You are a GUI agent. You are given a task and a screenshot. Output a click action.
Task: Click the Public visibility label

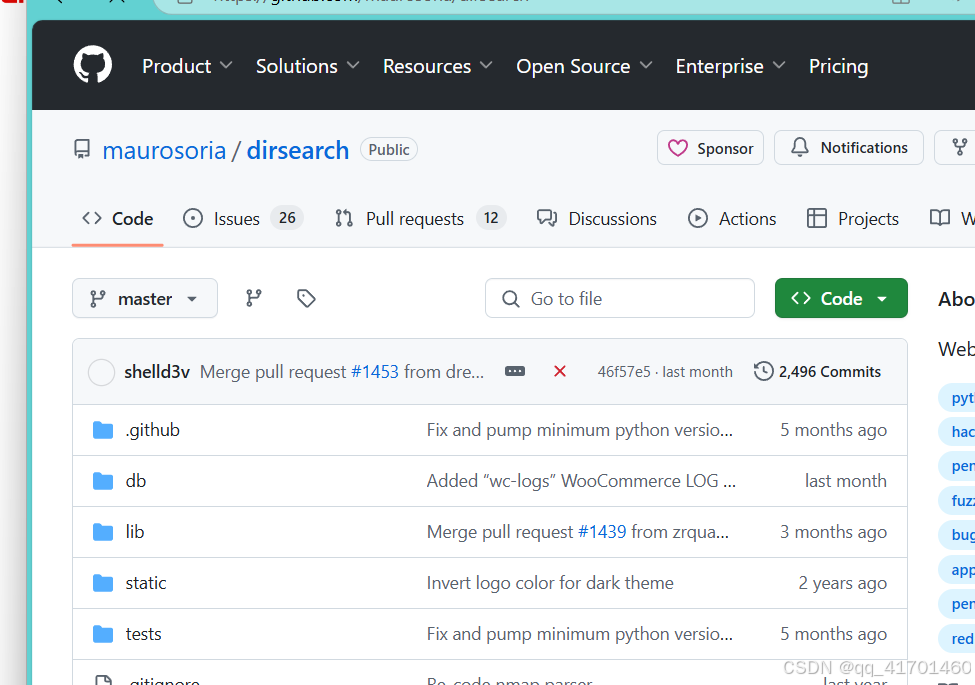389,150
